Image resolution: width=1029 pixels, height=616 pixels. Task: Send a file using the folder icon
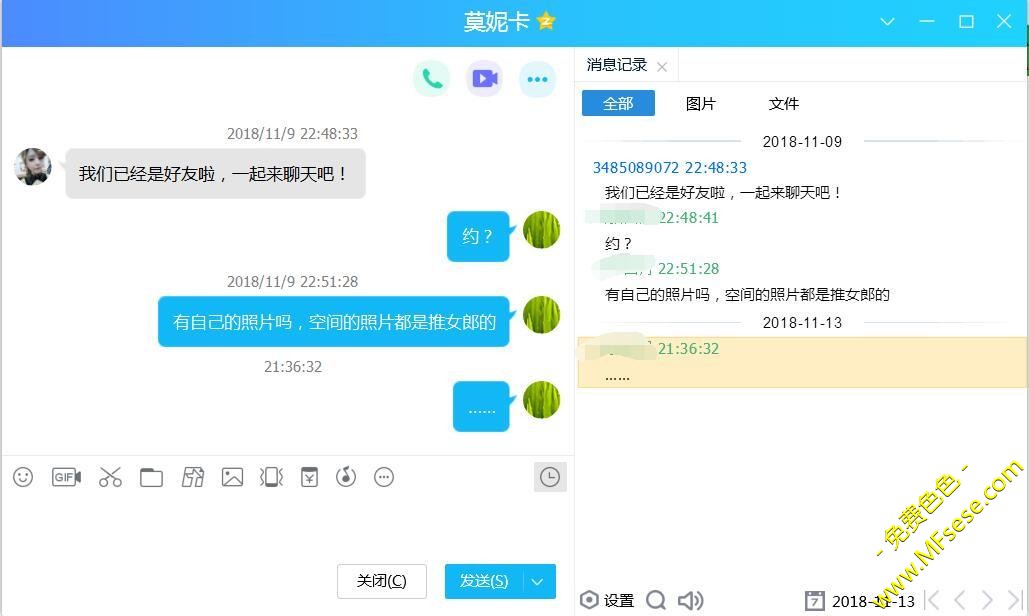[x=151, y=478]
